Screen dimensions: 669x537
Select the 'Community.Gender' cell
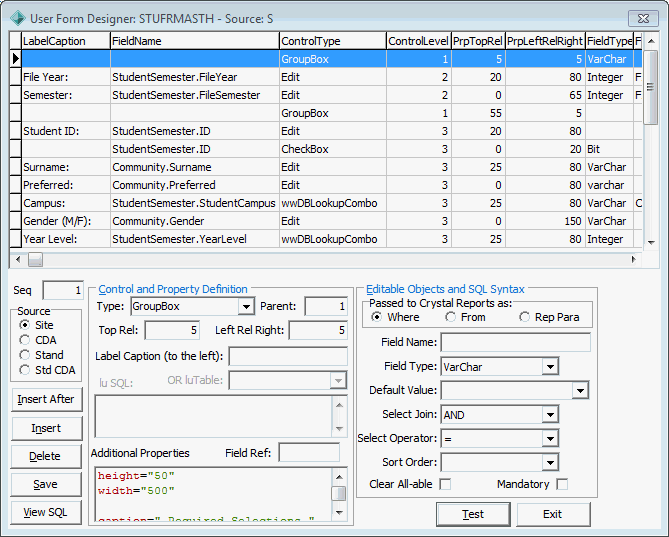(195, 221)
